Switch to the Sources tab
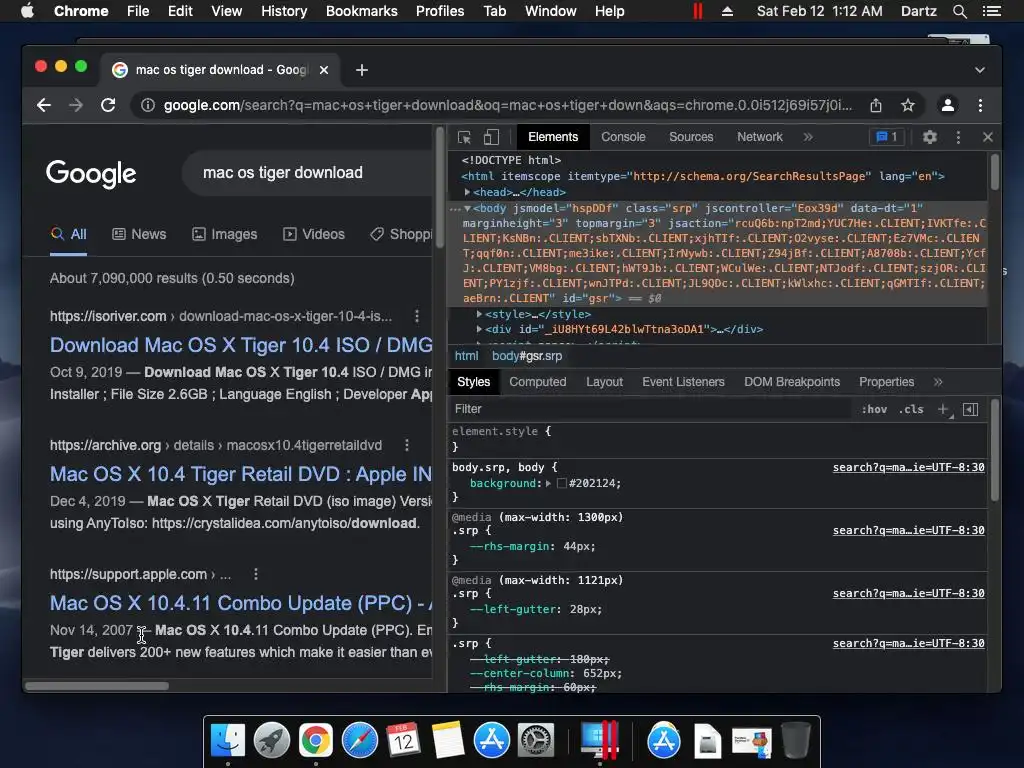1024x768 pixels. pos(691,137)
